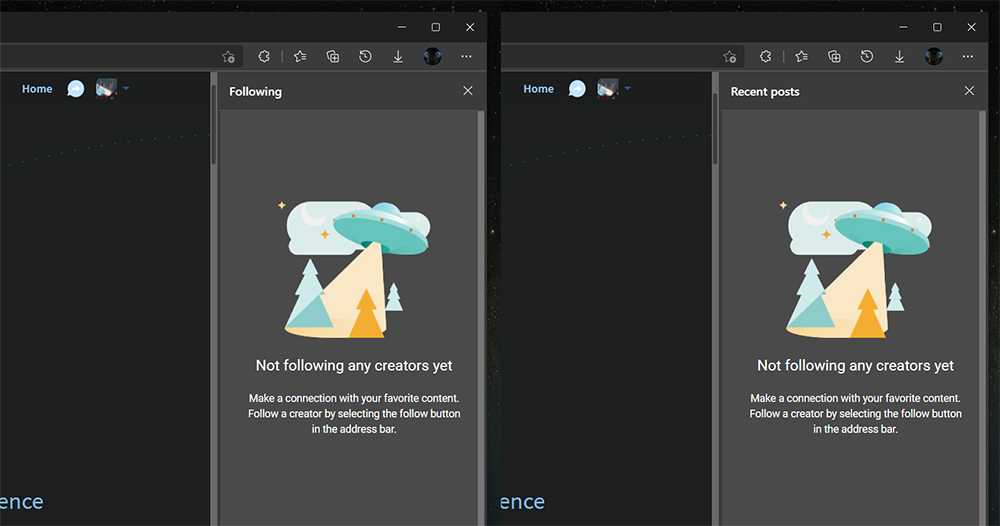The image size is (1000, 526).
Task: Click the follow star icon in right window address bar
Action: click(x=730, y=57)
